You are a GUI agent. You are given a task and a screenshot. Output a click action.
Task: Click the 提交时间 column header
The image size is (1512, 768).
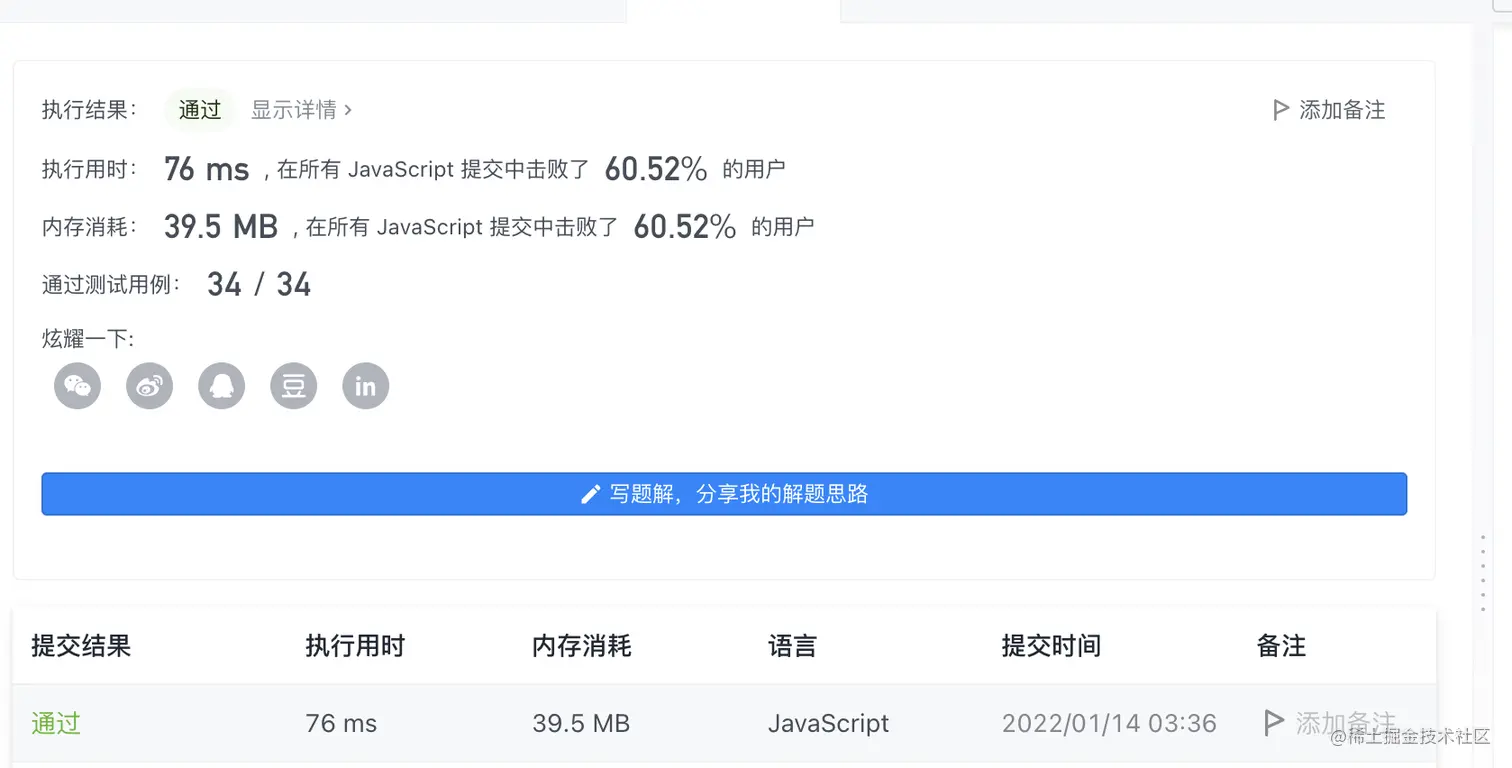1051,646
